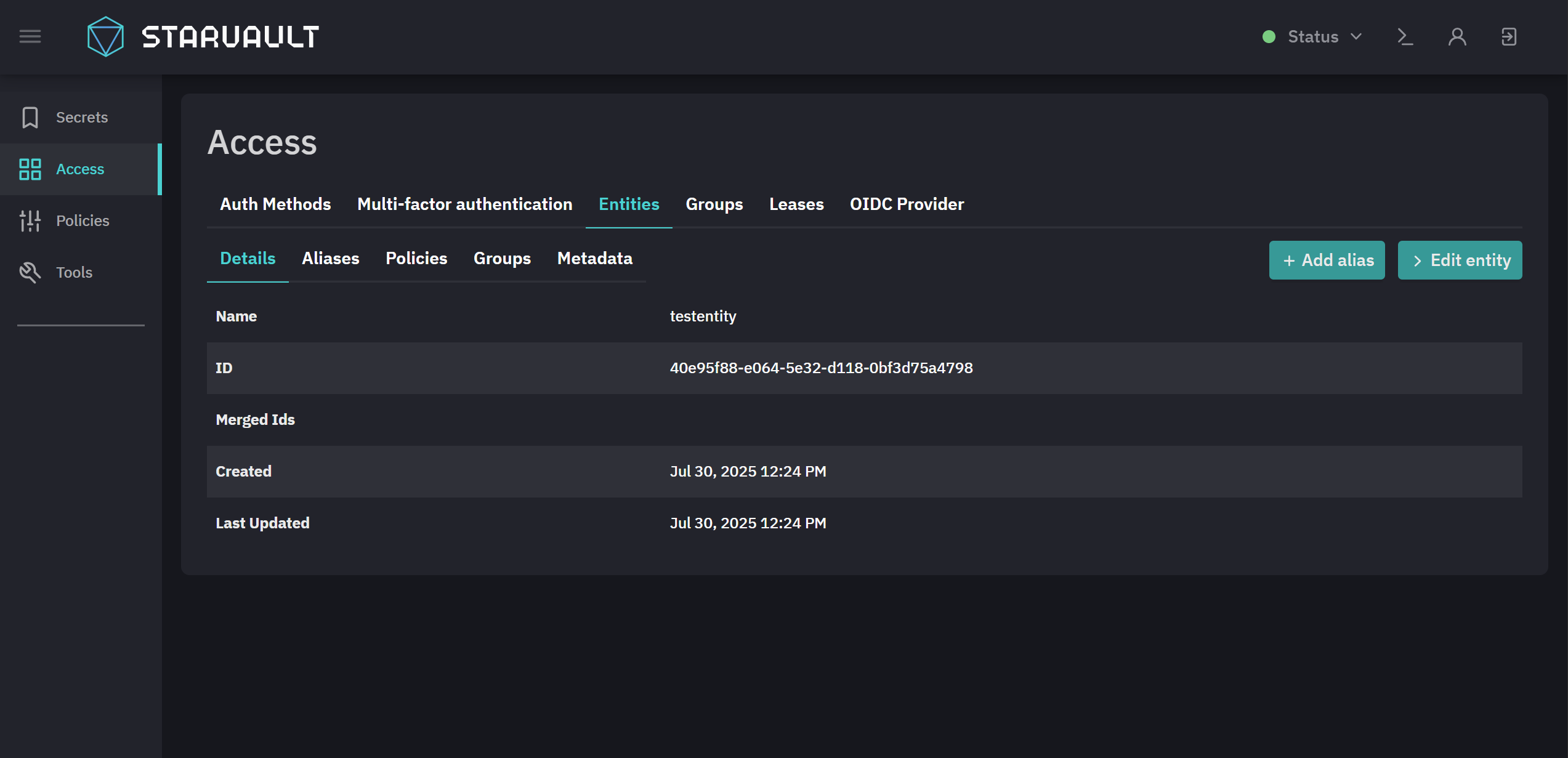Screen dimensions: 1568x758
Task: Click the entity ID value 40e95f88-e064-5e32-d118-0bf3d75a4798
Action: 821,368
